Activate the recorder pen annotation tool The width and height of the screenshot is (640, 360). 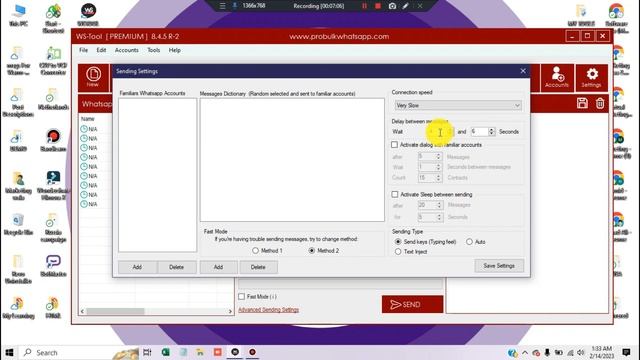405,6
